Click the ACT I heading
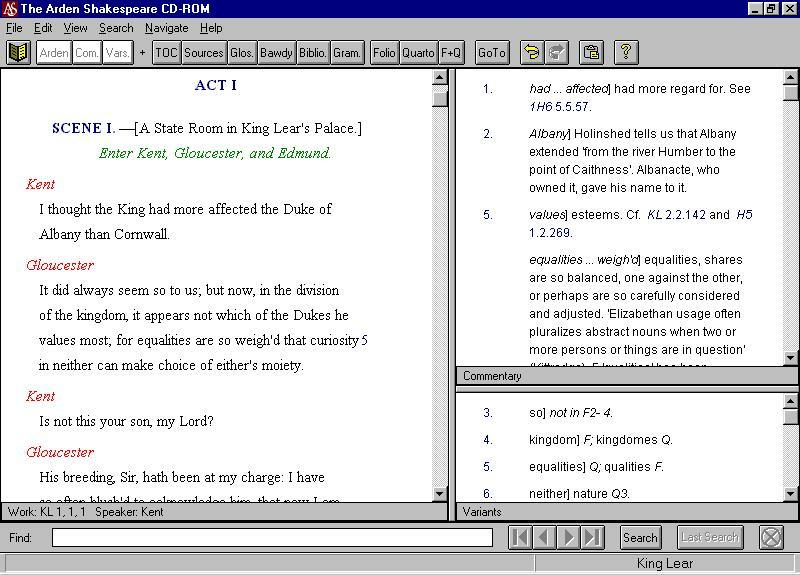Viewport: 800px width, 575px height. (x=216, y=85)
